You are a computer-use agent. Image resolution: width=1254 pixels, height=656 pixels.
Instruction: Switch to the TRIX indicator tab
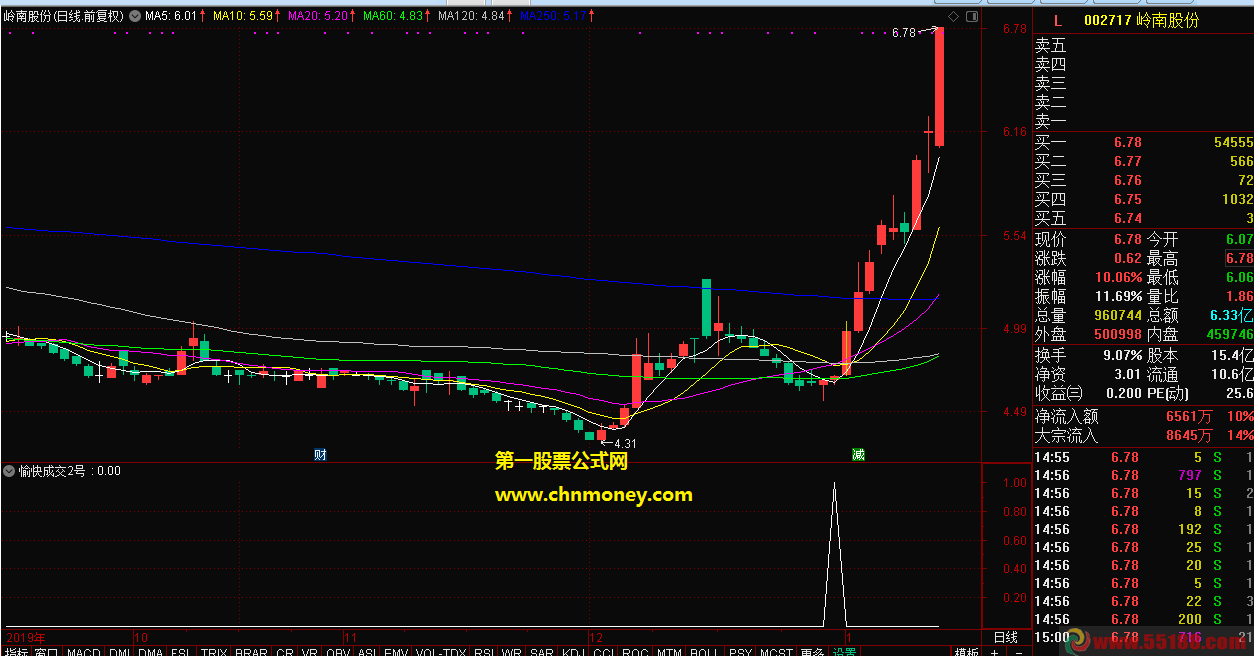click(214, 652)
